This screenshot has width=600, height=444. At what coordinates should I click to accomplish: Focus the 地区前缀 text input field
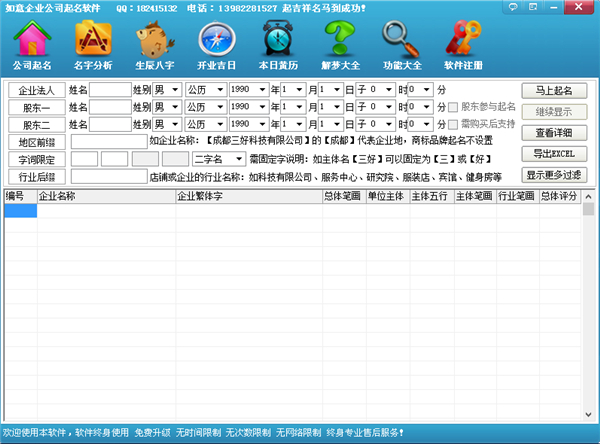[x=108, y=142]
